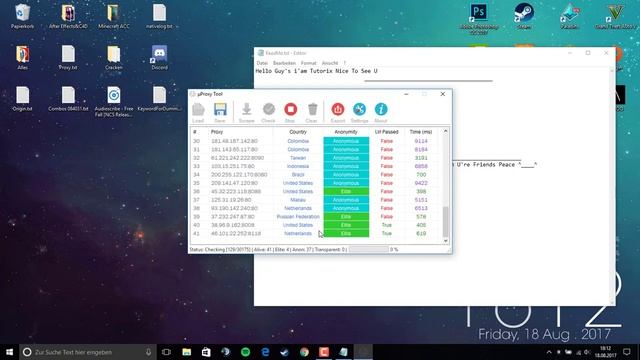
Task: Select the Alles archive desktop icon
Action: click(x=22, y=58)
